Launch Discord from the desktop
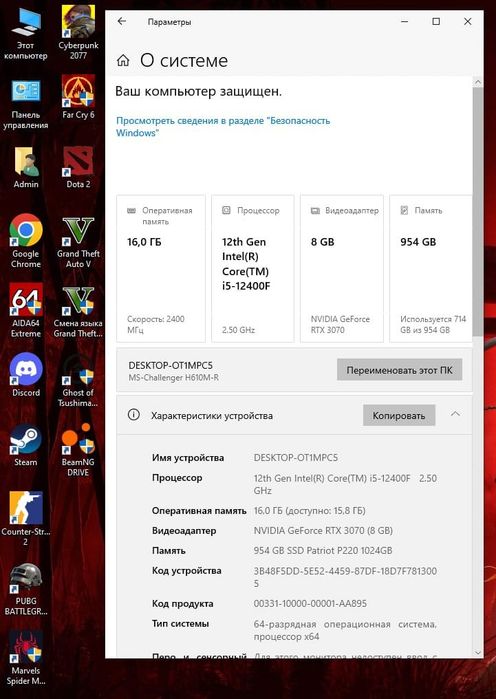 point(26,375)
